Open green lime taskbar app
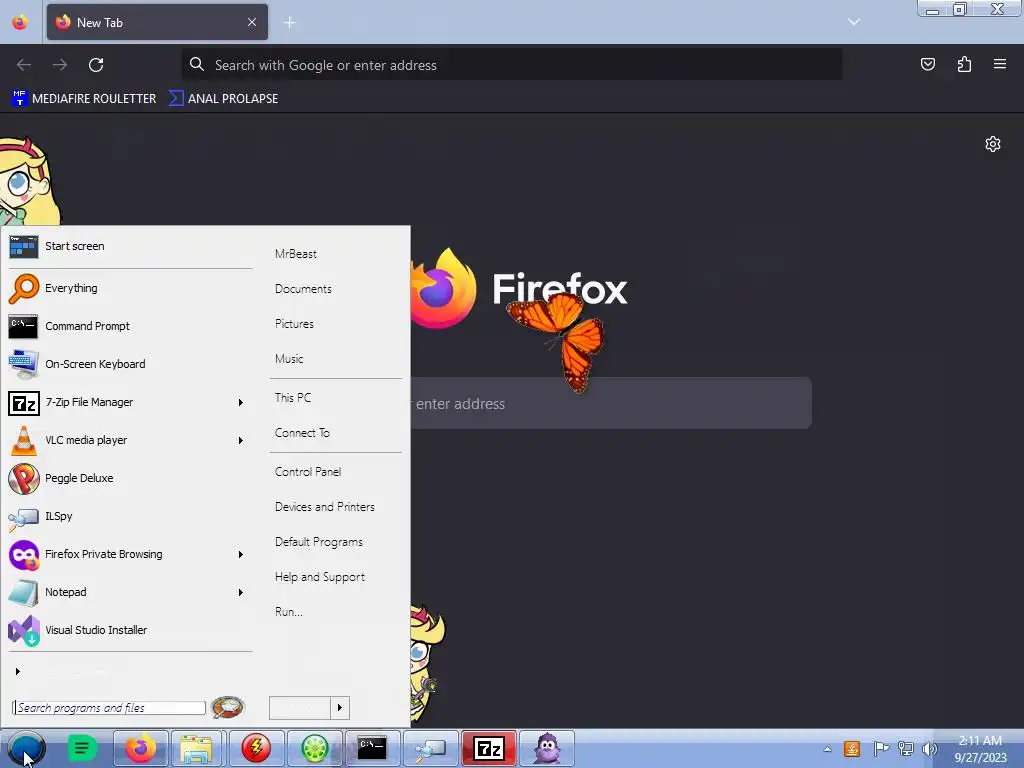Screen dimensions: 1024x768 point(314,748)
